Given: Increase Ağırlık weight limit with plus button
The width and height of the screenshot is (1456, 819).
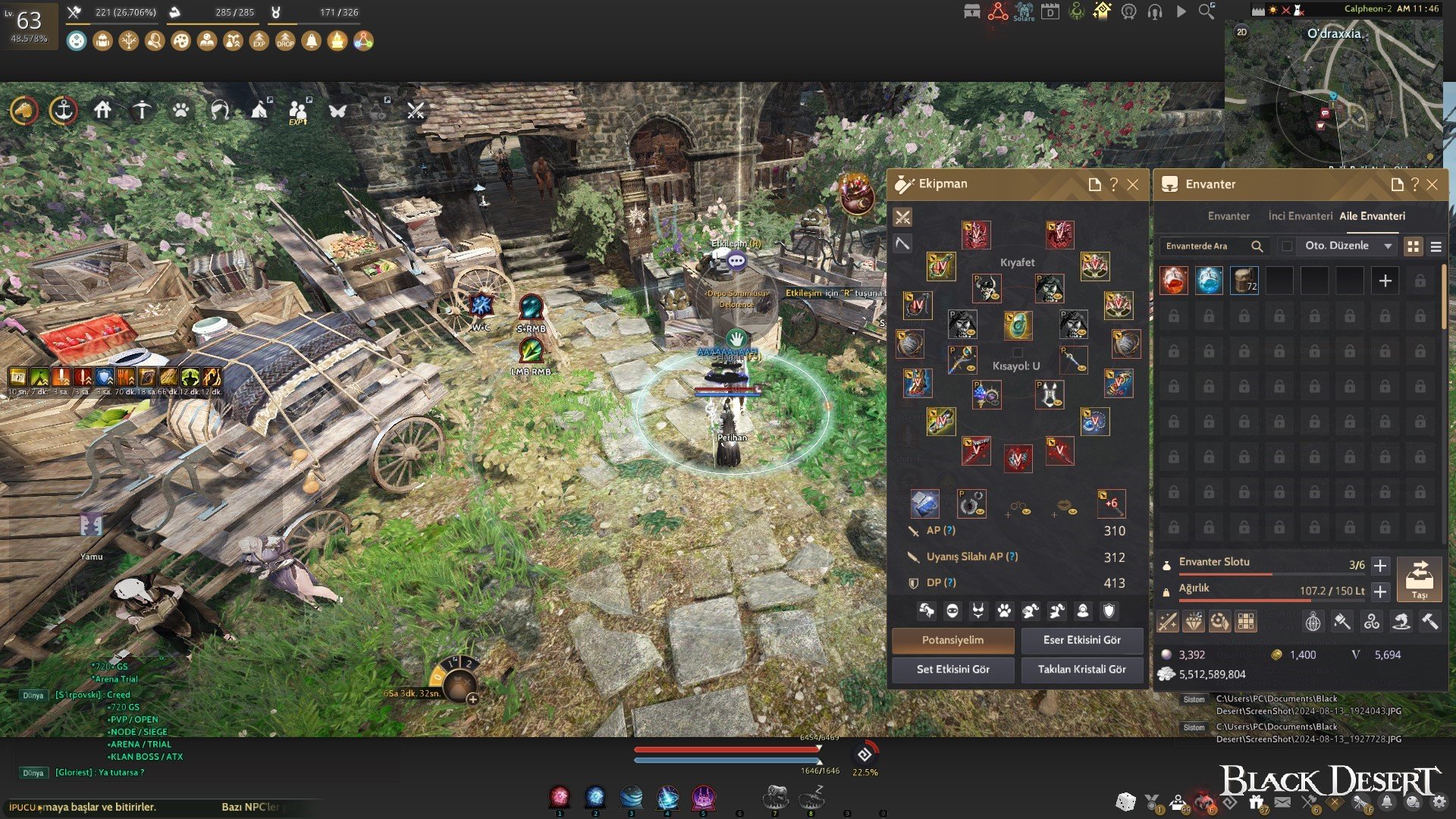Looking at the screenshot, I should click(x=1380, y=591).
